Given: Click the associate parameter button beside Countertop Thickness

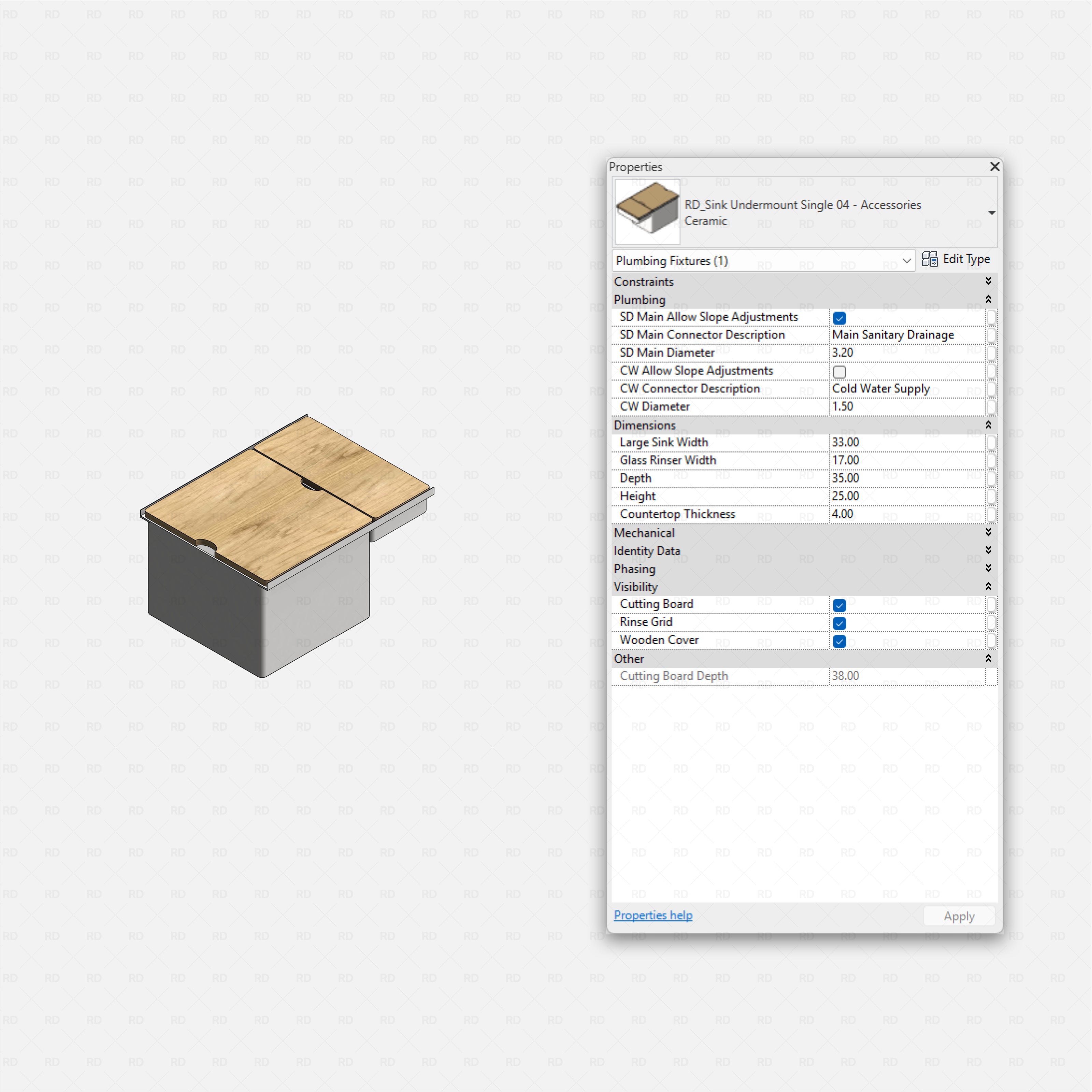Looking at the screenshot, I should click(992, 515).
